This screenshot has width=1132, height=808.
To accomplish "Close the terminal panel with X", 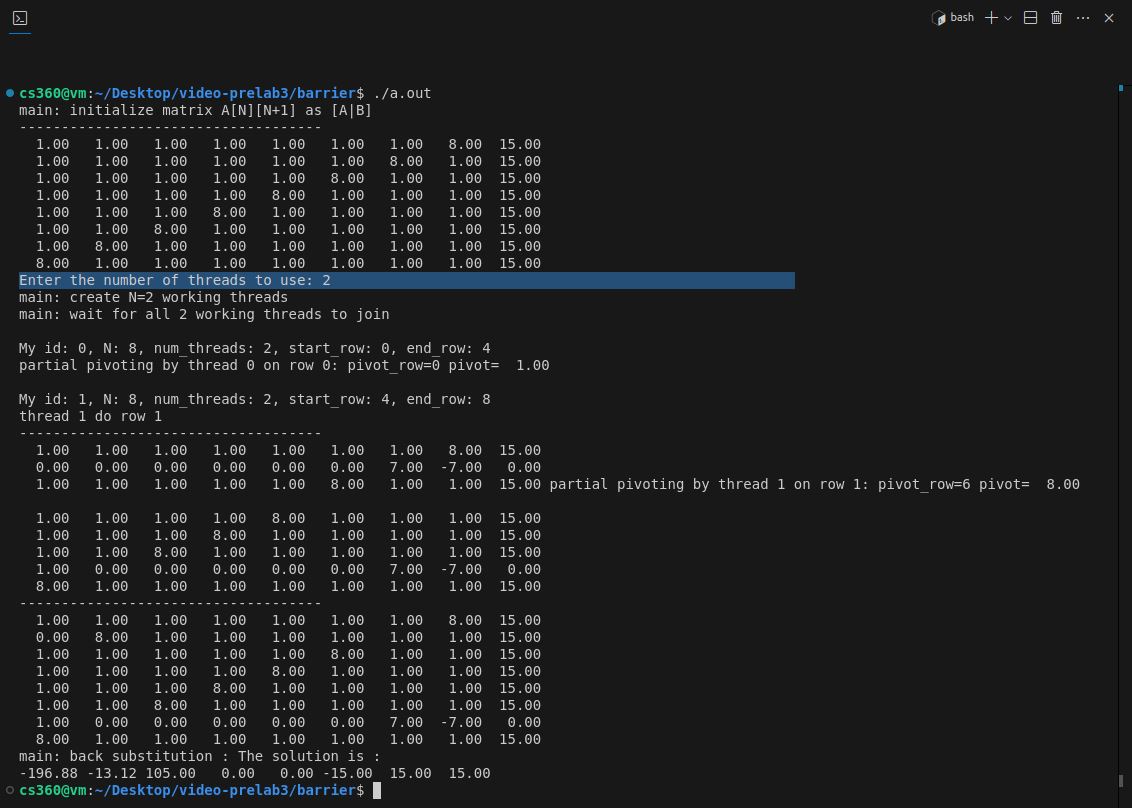I will tap(1109, 18).
